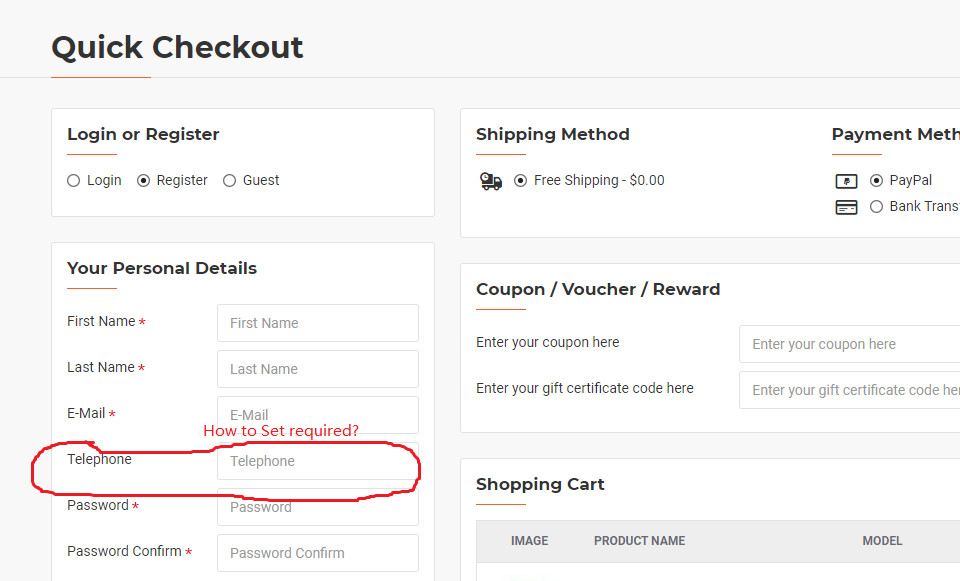This screenshot has height=581, width=960.
Task: Click the Password Confirm field
Action: point(318,553)
